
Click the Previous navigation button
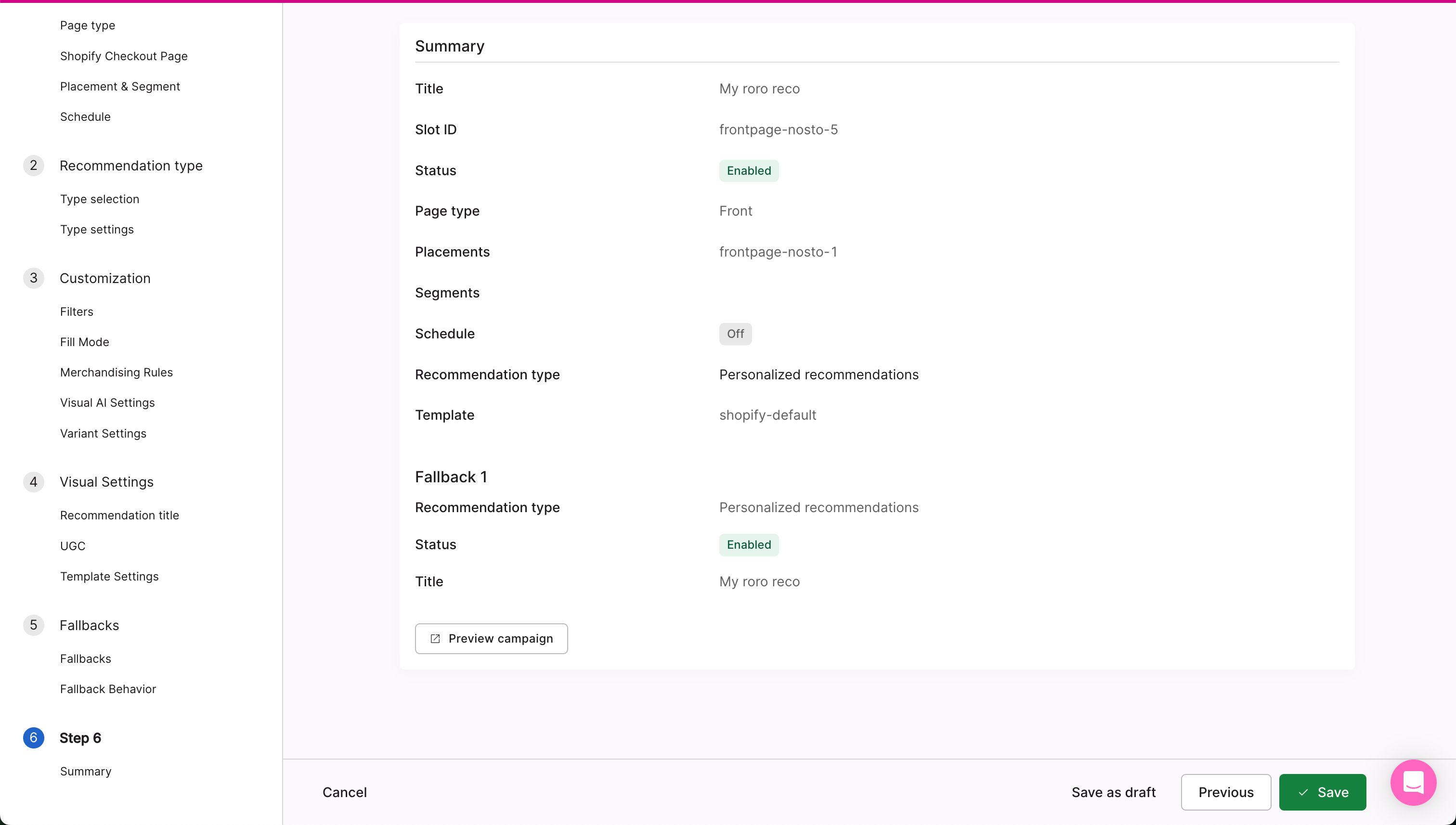pyautogui.click(x=1226, y=792)
